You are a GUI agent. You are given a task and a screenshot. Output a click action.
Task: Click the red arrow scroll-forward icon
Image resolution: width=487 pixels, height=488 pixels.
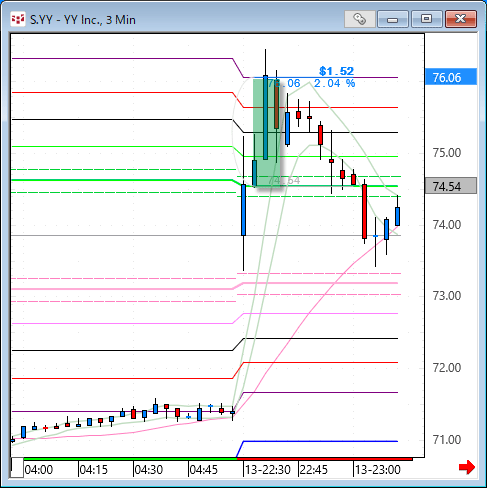coord(467,467)
